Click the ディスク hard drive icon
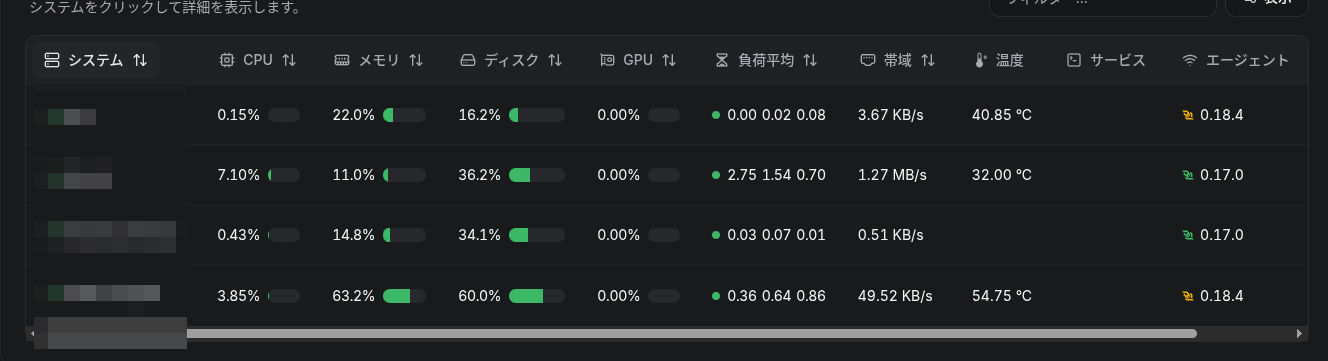Viewport: 1328px width, 361px height. pos(467,60)
